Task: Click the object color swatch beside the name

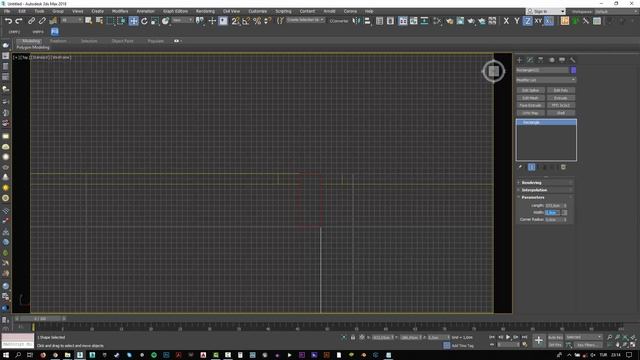Action: coord(573,70)
